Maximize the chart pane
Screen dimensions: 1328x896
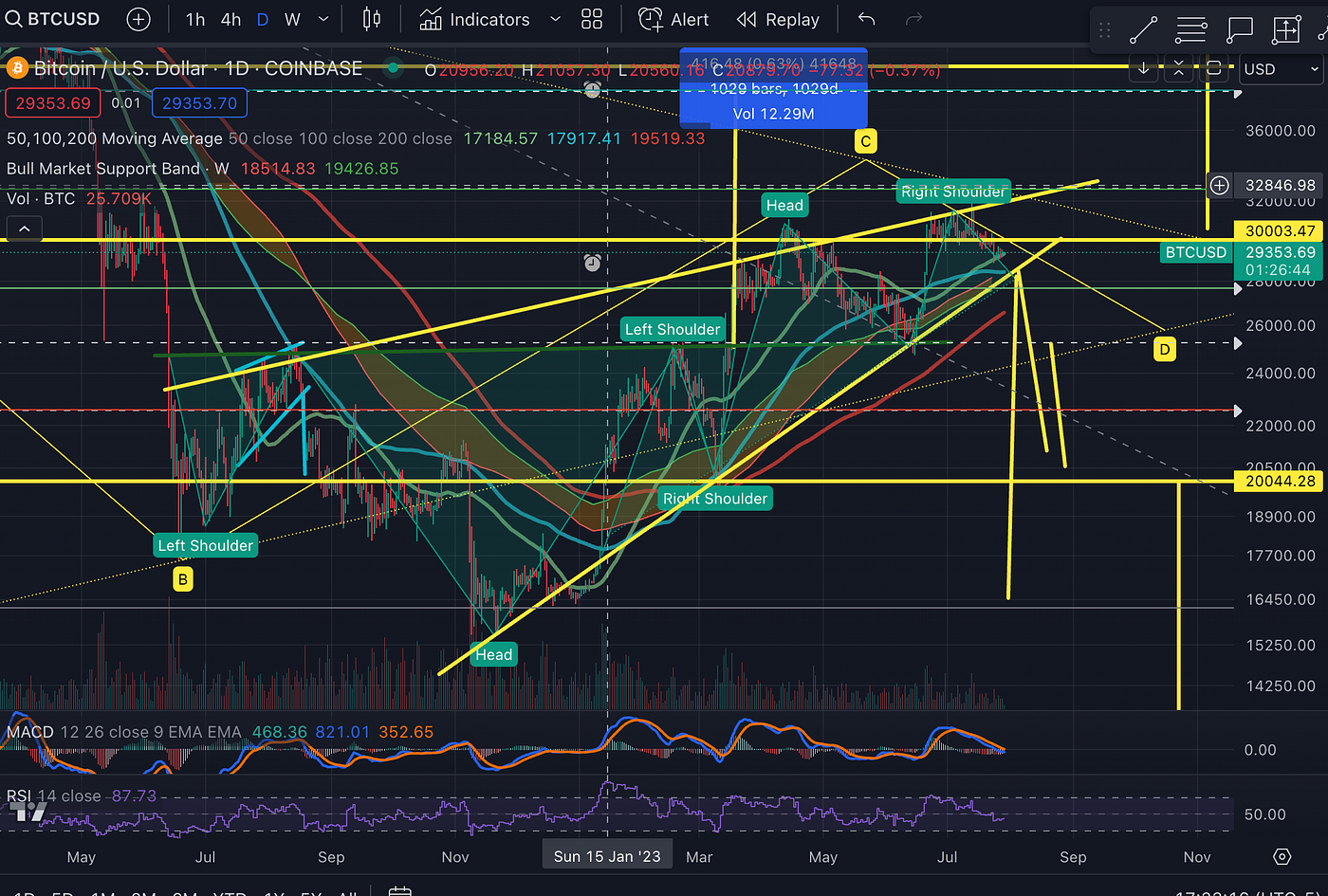click(1213, 68)
